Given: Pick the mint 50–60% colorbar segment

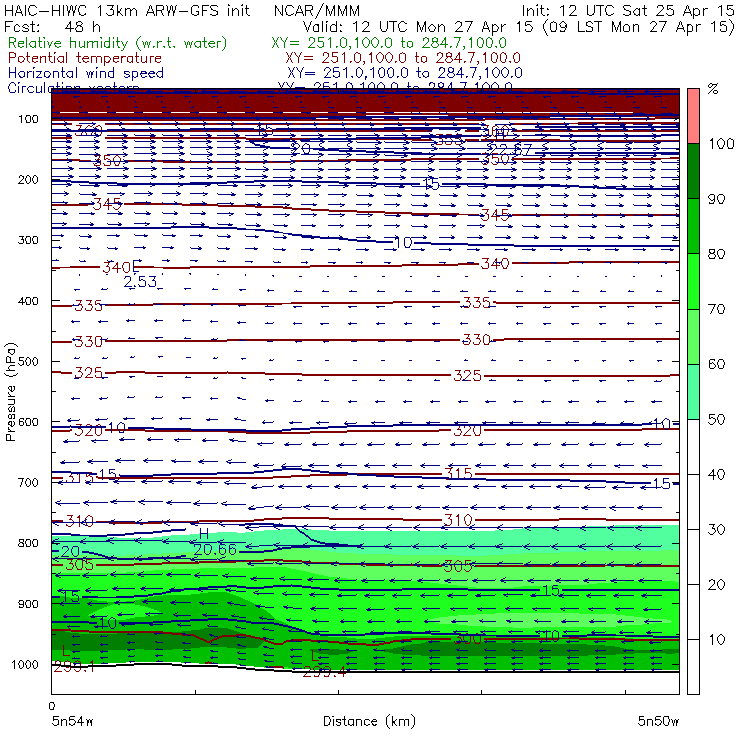Looking at the screenshot, I should [693, 392].
